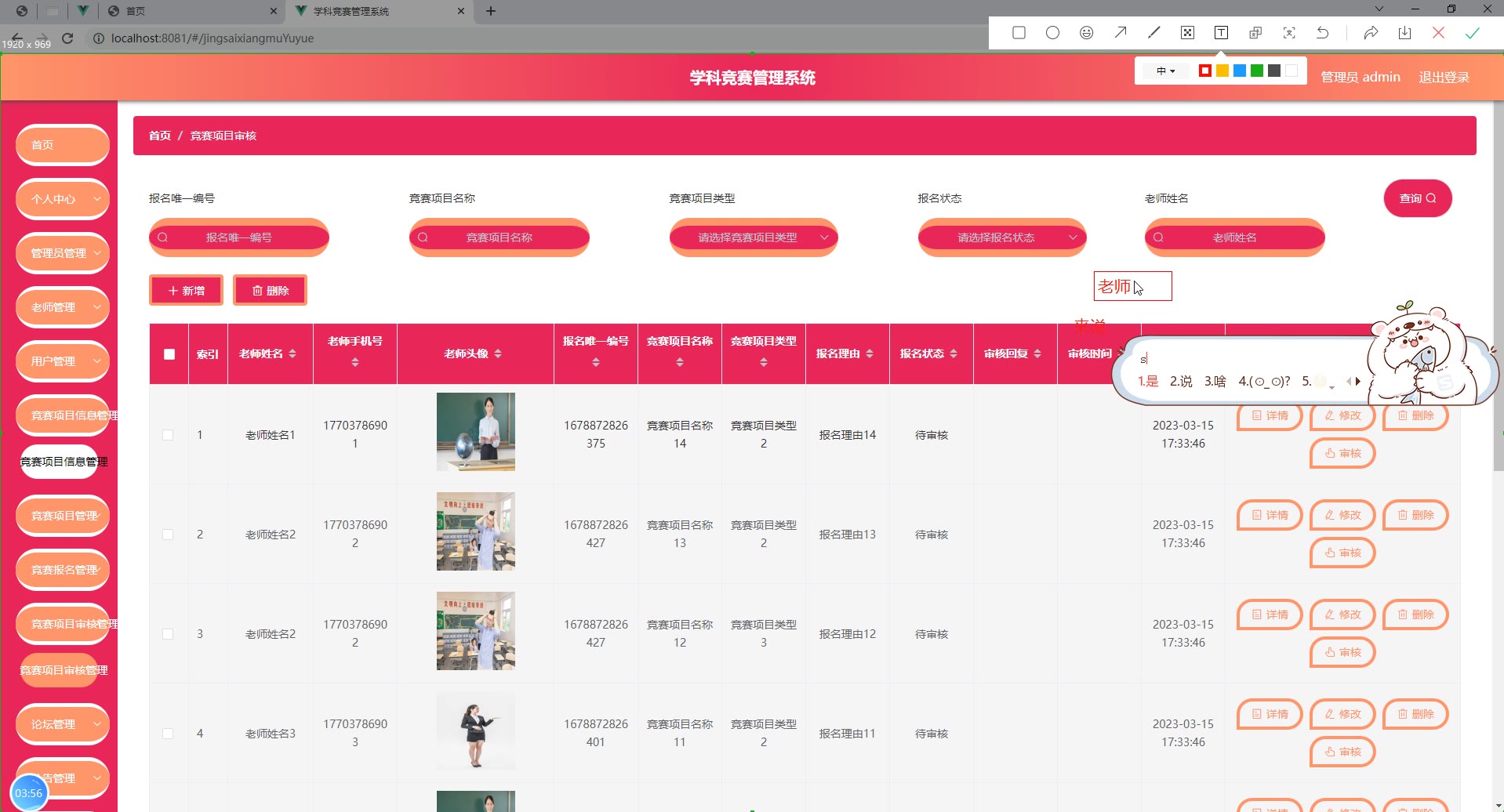Image resolution: width=1504 pixels, height=812 pixels.
Task: Save the screenshot with the download icon
Action: pos(1404,33)
